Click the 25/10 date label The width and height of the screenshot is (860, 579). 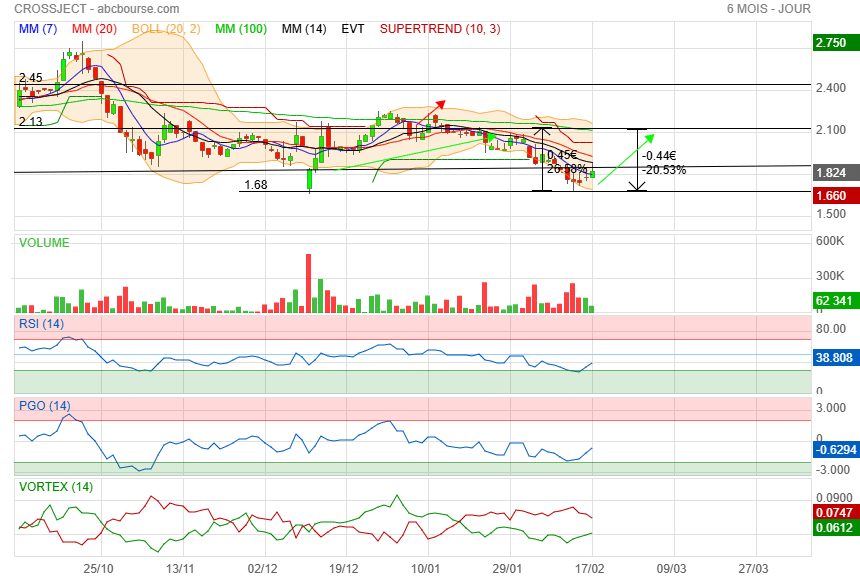pyautogui.click(x=98, y=569)
